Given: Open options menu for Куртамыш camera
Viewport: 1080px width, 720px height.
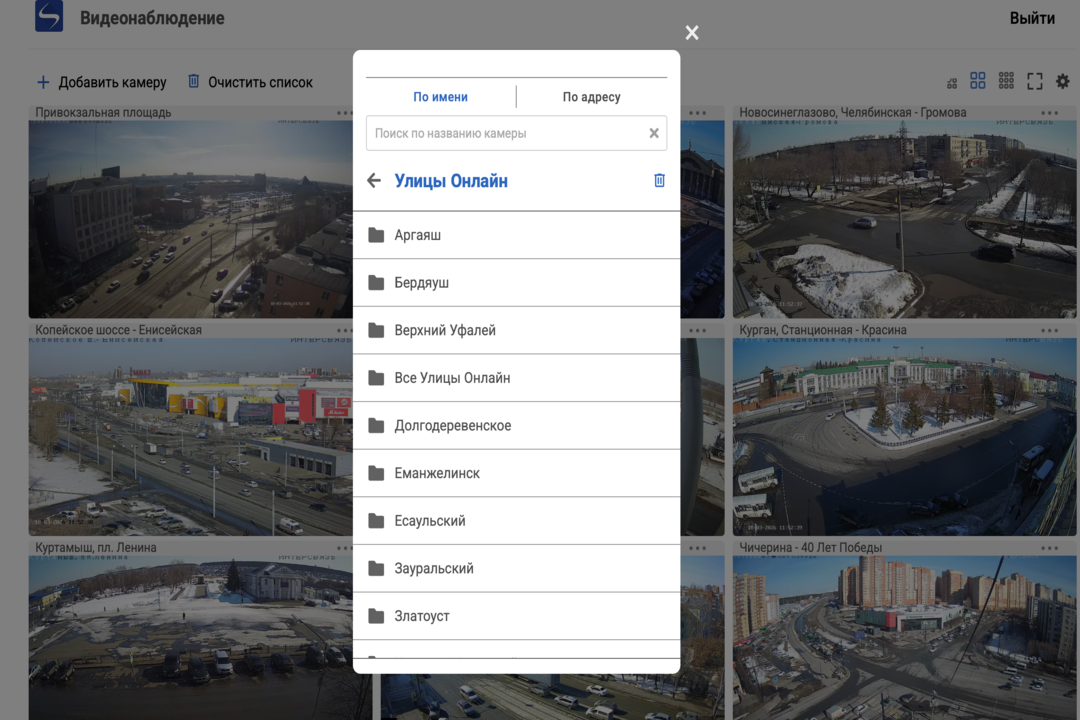Looking at the screenshot, I should click(x=344, y=548).
